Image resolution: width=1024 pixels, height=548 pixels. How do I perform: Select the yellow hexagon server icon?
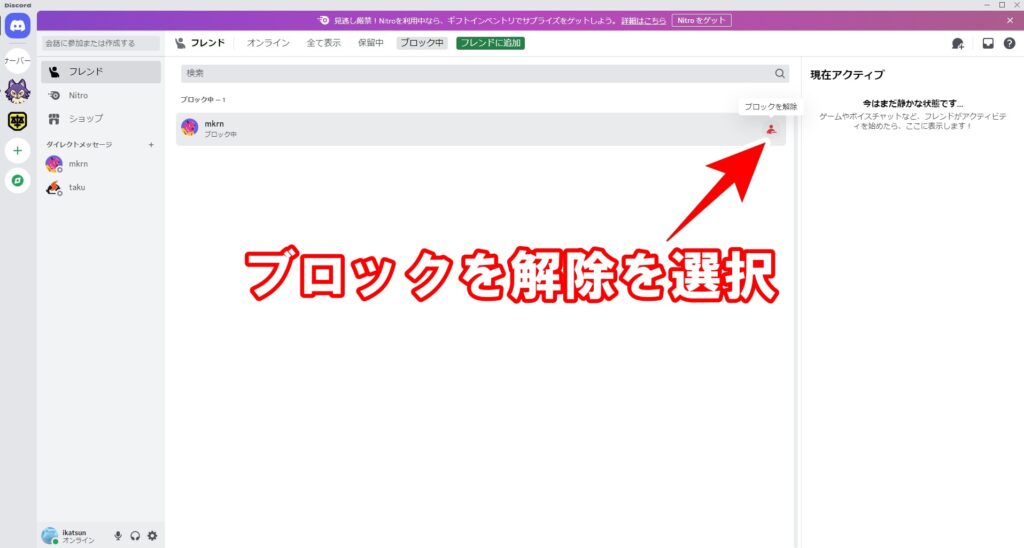tap(18, 121)
